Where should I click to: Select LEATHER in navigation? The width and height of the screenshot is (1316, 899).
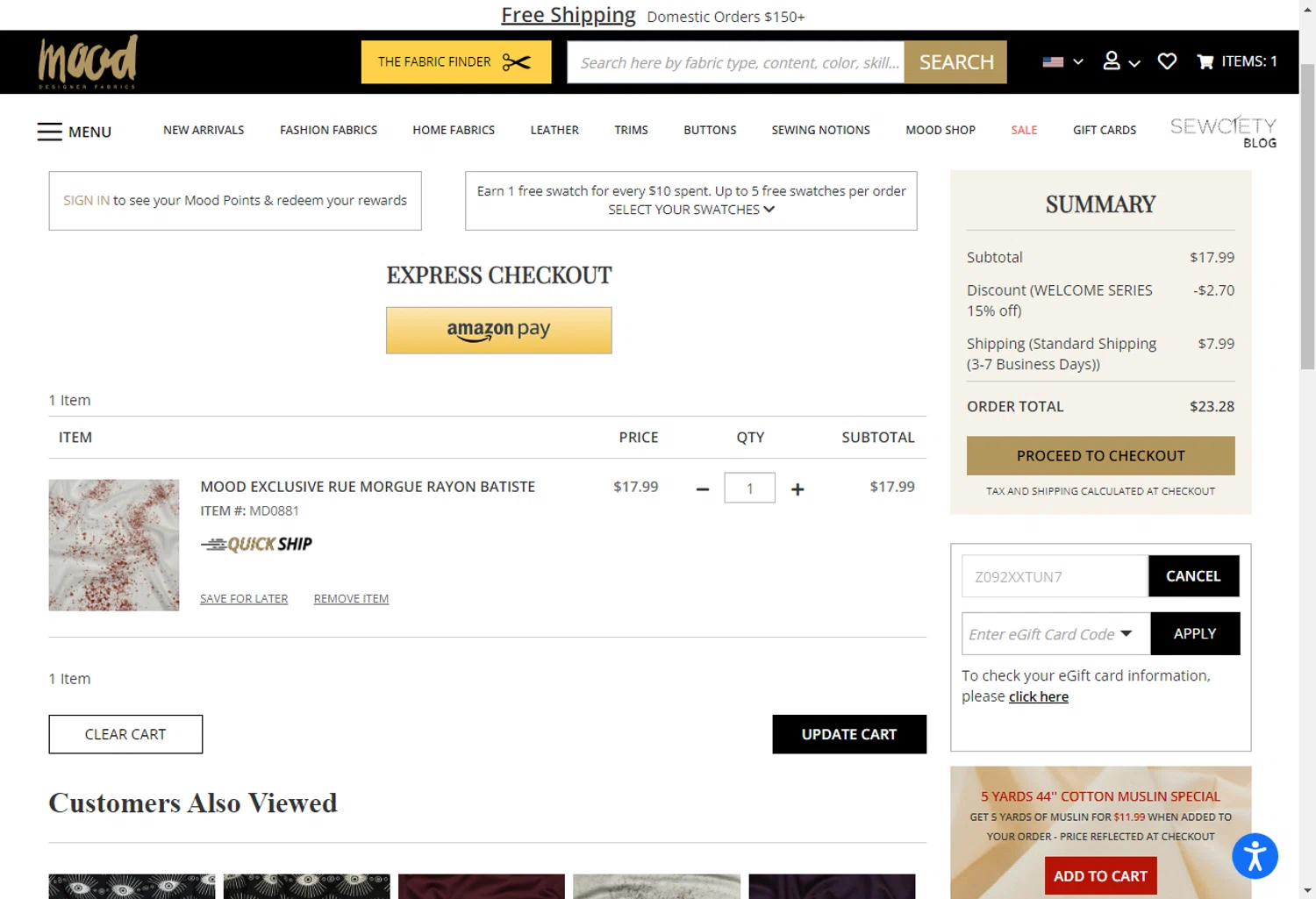[x=554, y=130]
